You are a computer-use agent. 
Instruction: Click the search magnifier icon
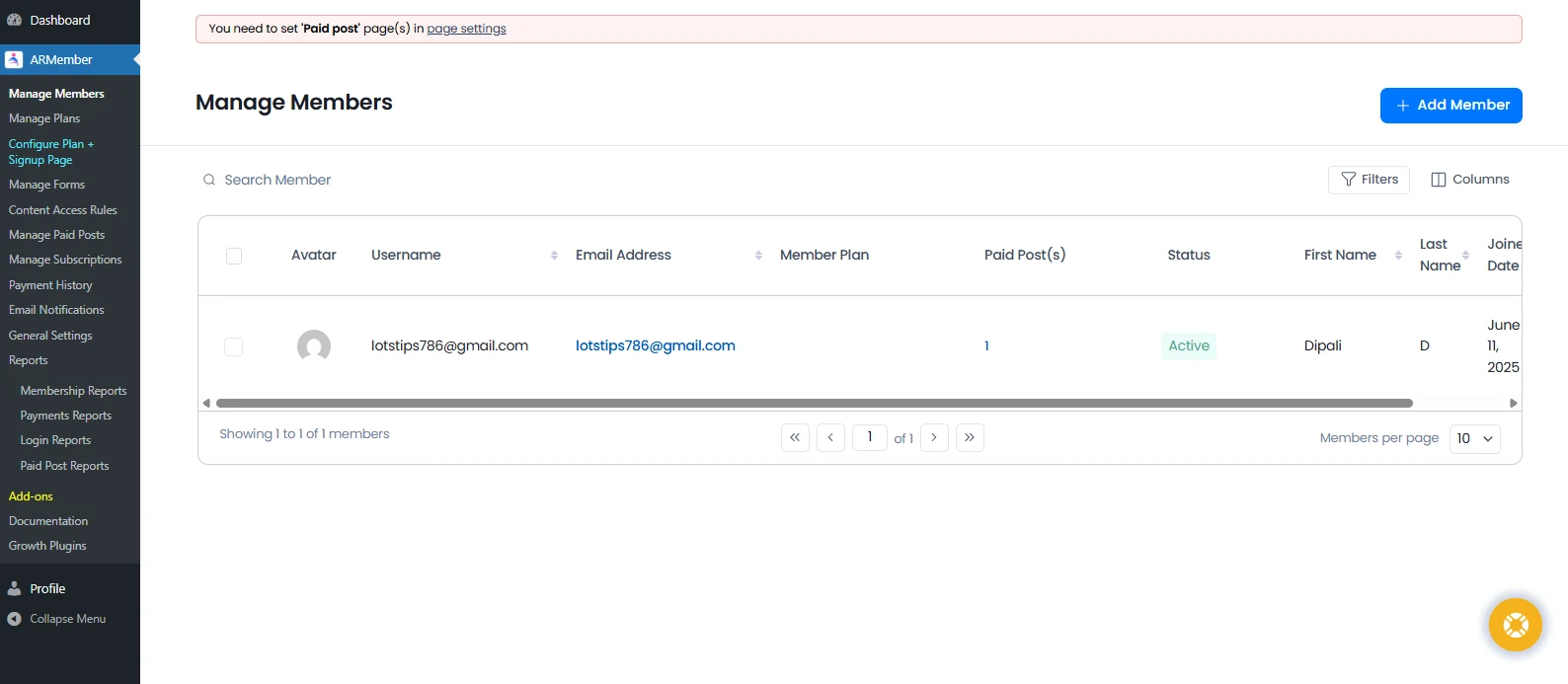click(x=209, y=180)
